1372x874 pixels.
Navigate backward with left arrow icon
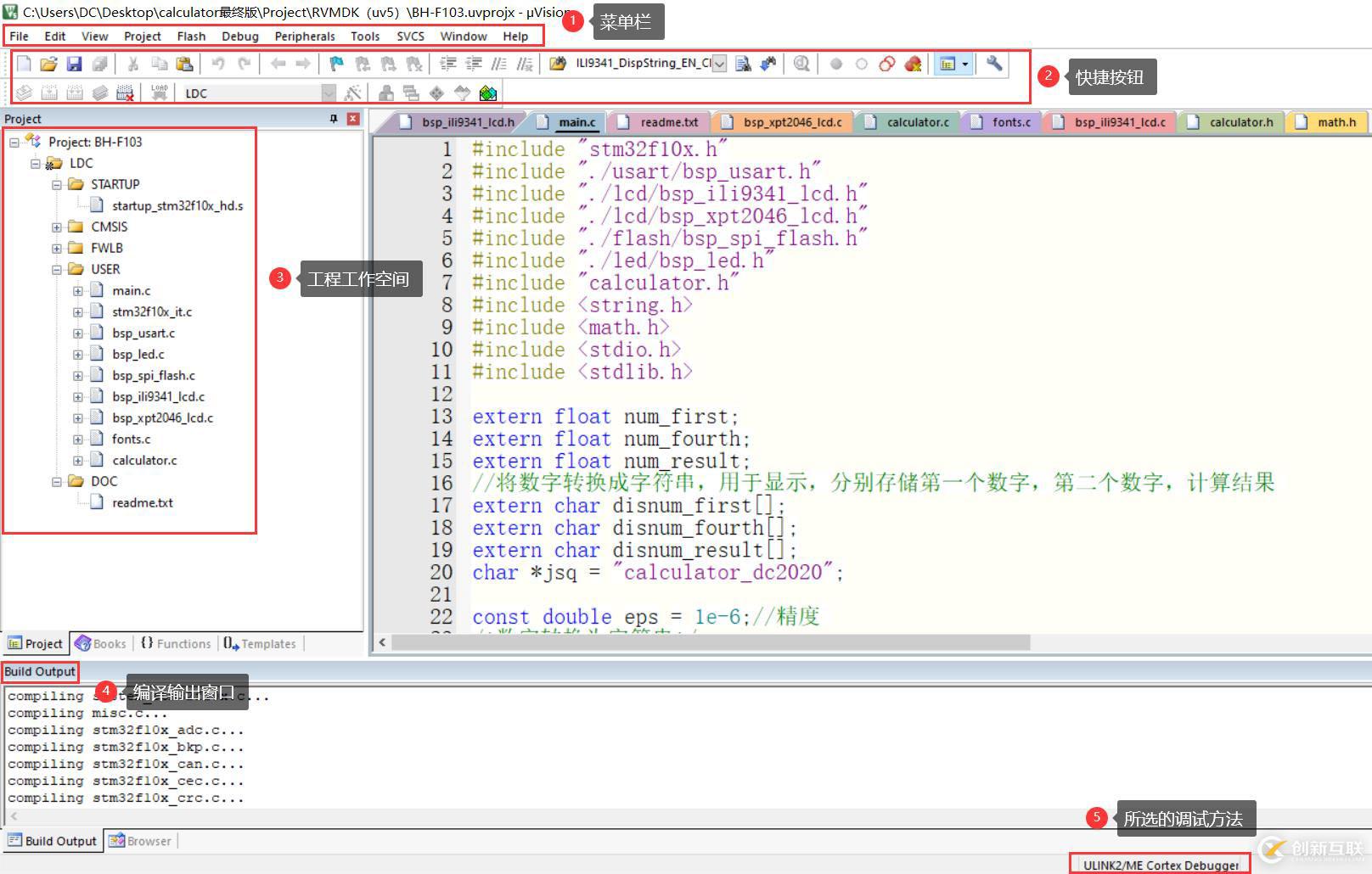[x=278, y=64]
